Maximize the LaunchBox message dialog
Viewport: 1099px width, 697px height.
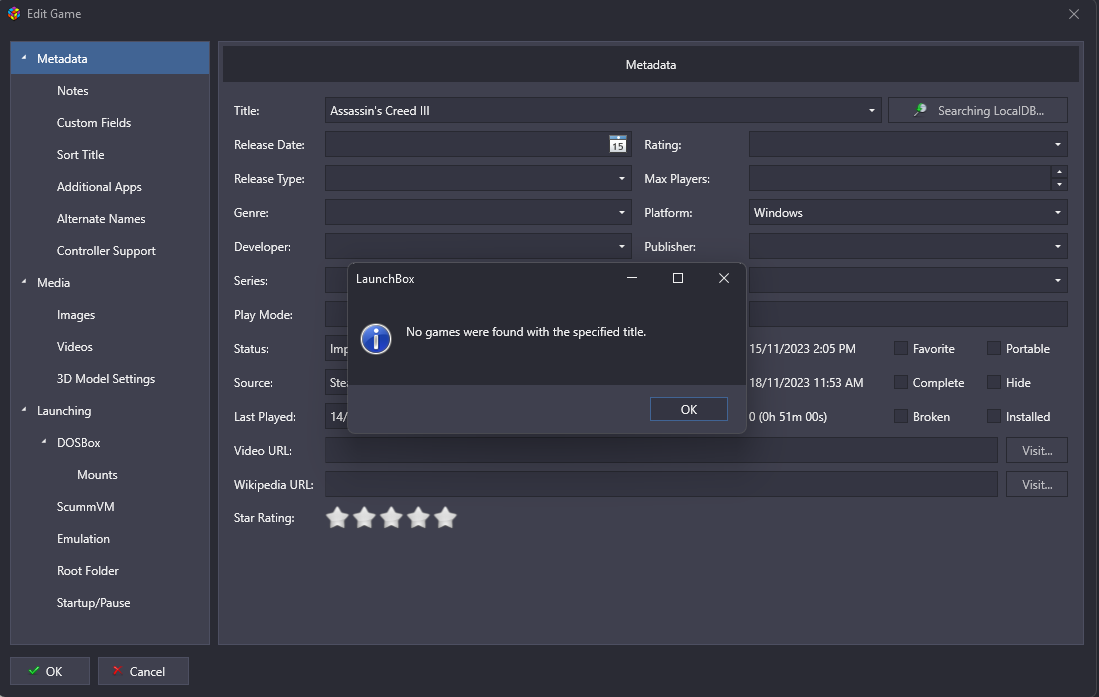point(678,278)
